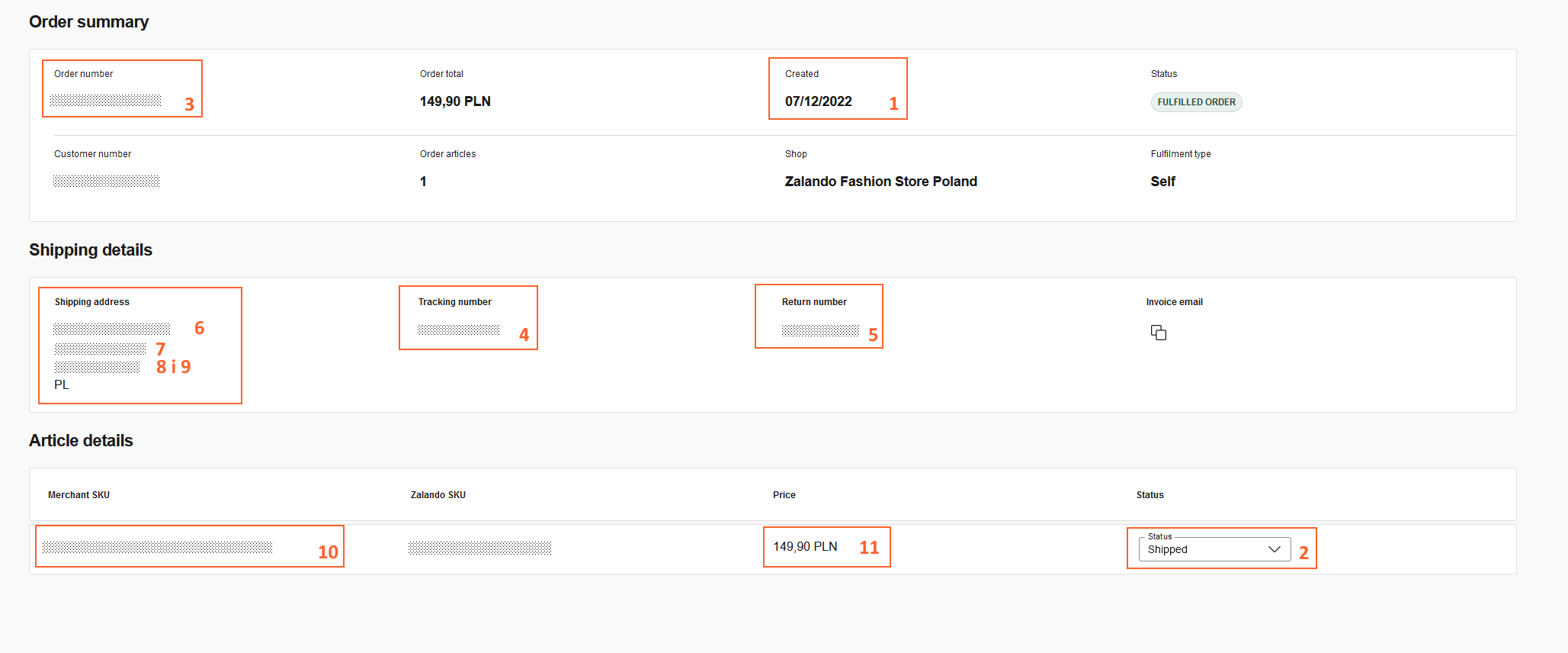Click the PL country code in the shipping address
This screenshot has width=1568, height=653.
click(62, 385)
